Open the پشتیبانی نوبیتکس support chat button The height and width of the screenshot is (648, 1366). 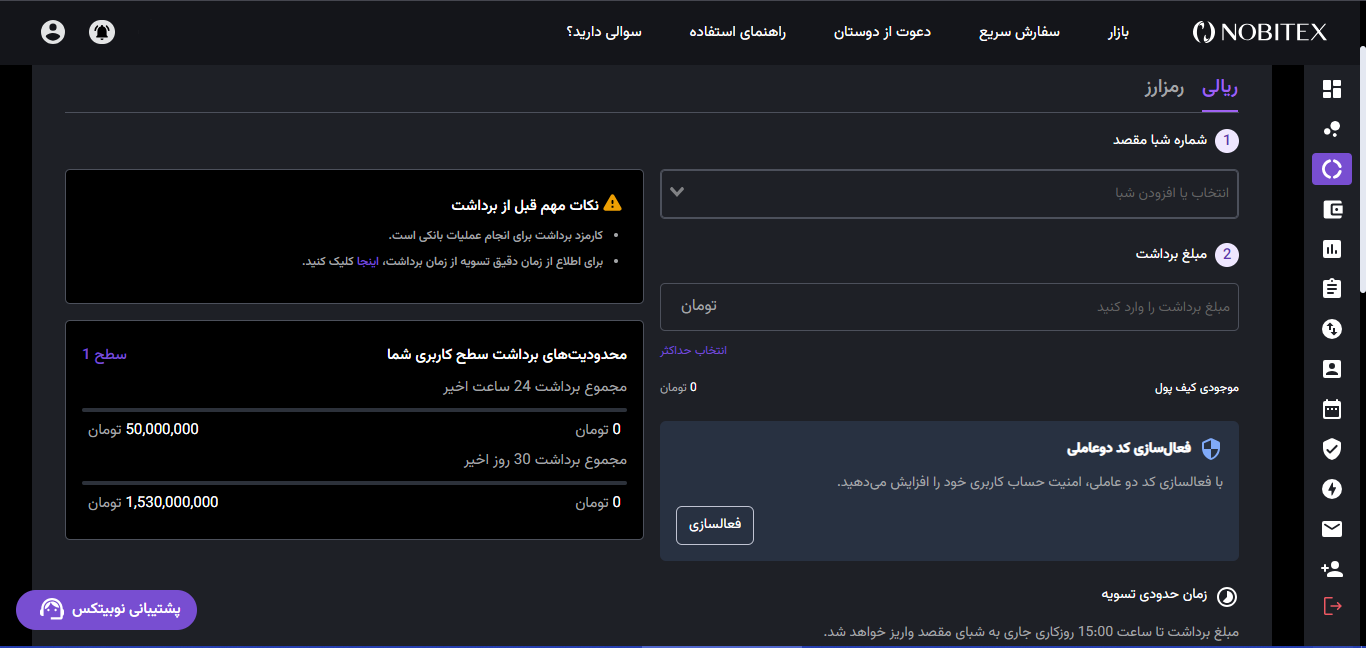tap(106, 609)
